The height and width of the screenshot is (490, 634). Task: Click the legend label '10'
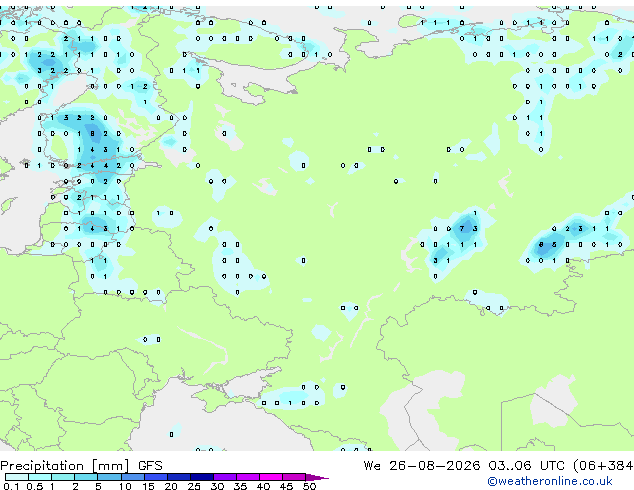coord(125,486)
